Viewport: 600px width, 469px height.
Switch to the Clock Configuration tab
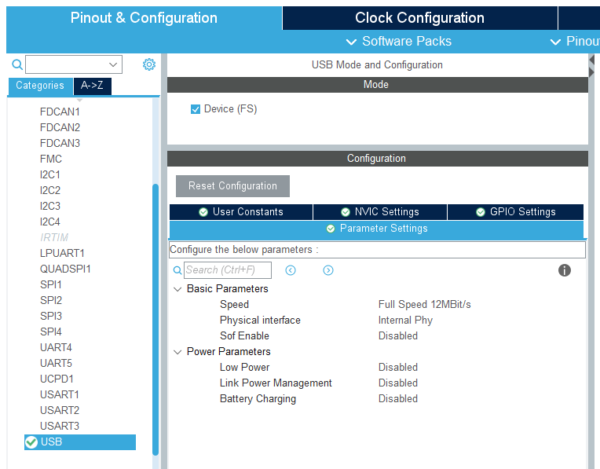point(420,18)
